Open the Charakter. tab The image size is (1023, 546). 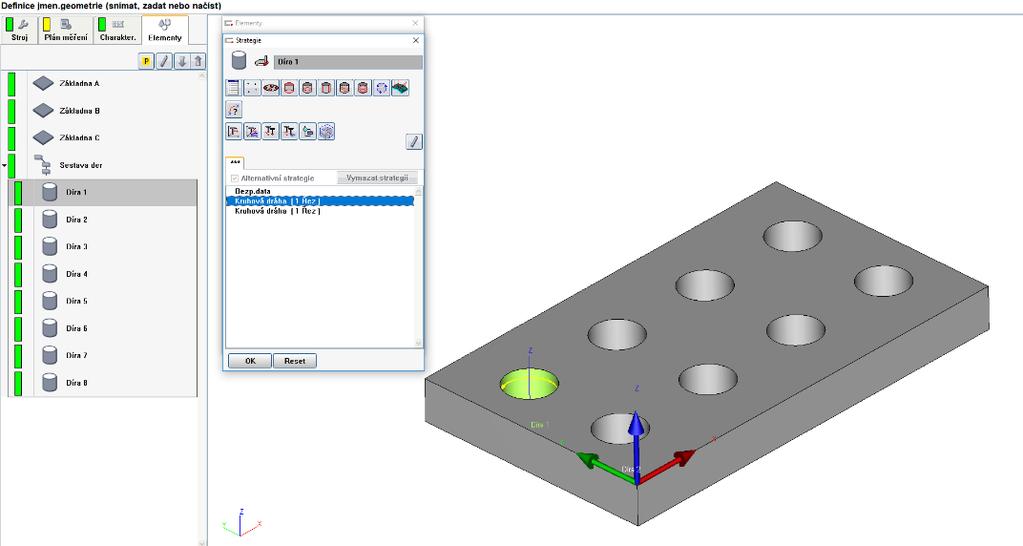(117, 30)
